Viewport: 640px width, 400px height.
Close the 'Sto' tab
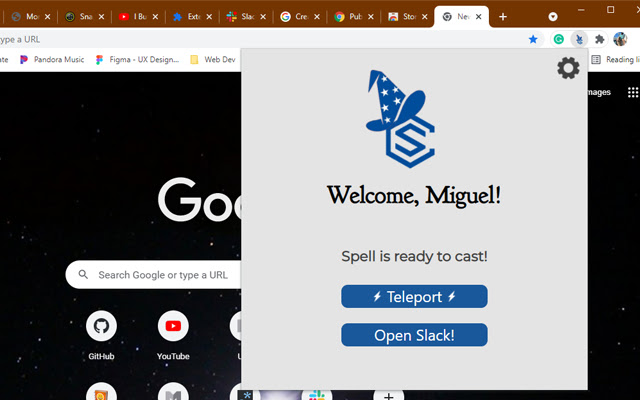pos(424,17)
